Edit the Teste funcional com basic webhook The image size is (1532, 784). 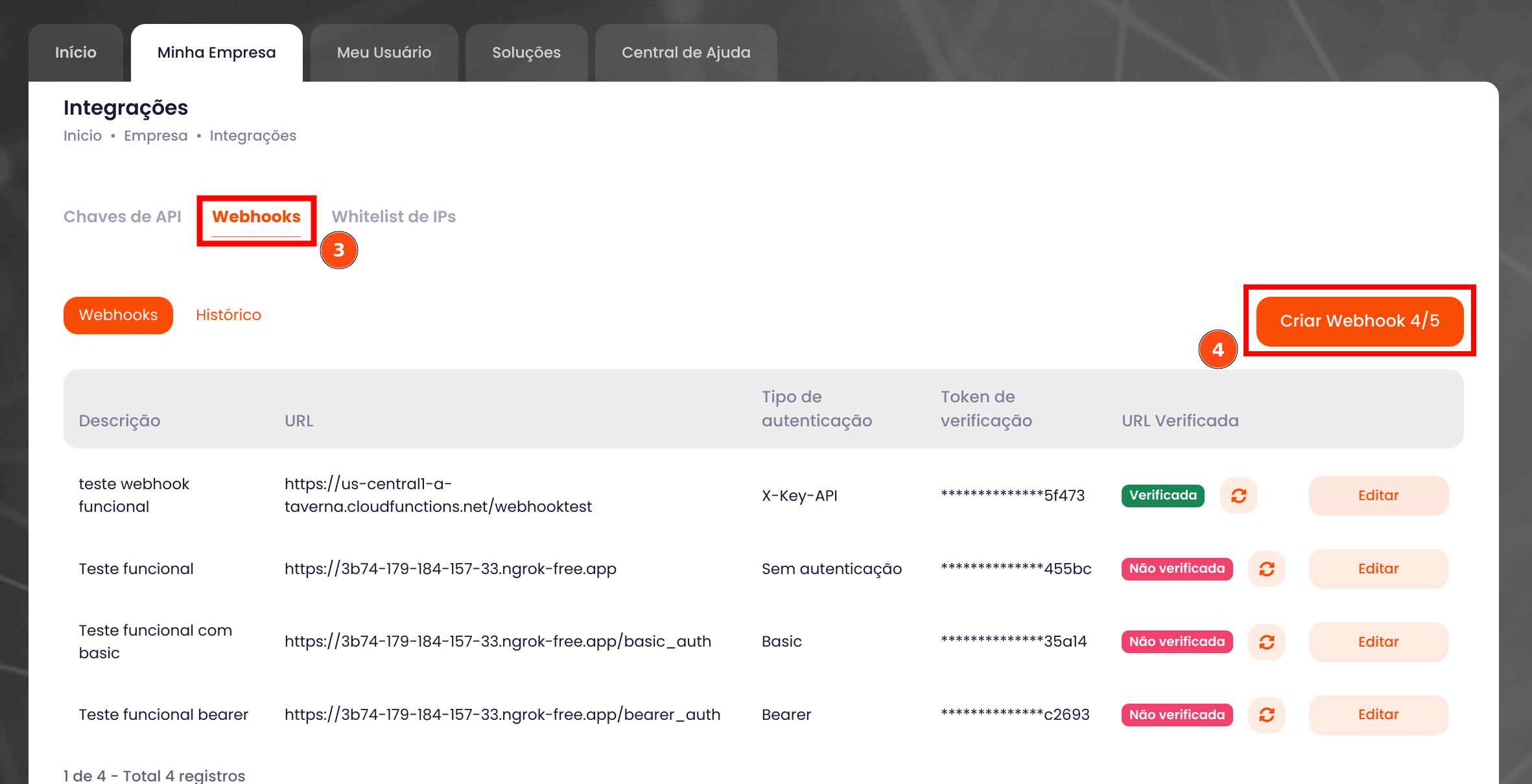tap(1378, 642)
